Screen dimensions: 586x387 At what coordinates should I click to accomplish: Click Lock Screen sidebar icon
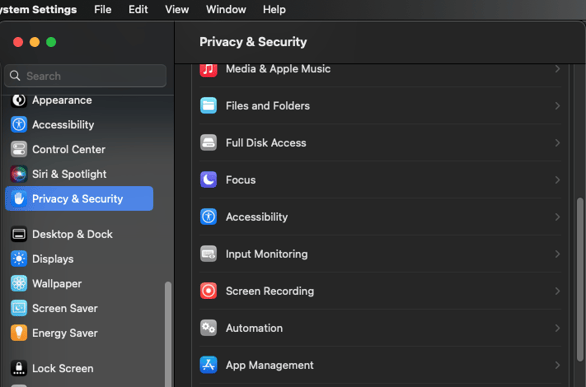(19, 368)
